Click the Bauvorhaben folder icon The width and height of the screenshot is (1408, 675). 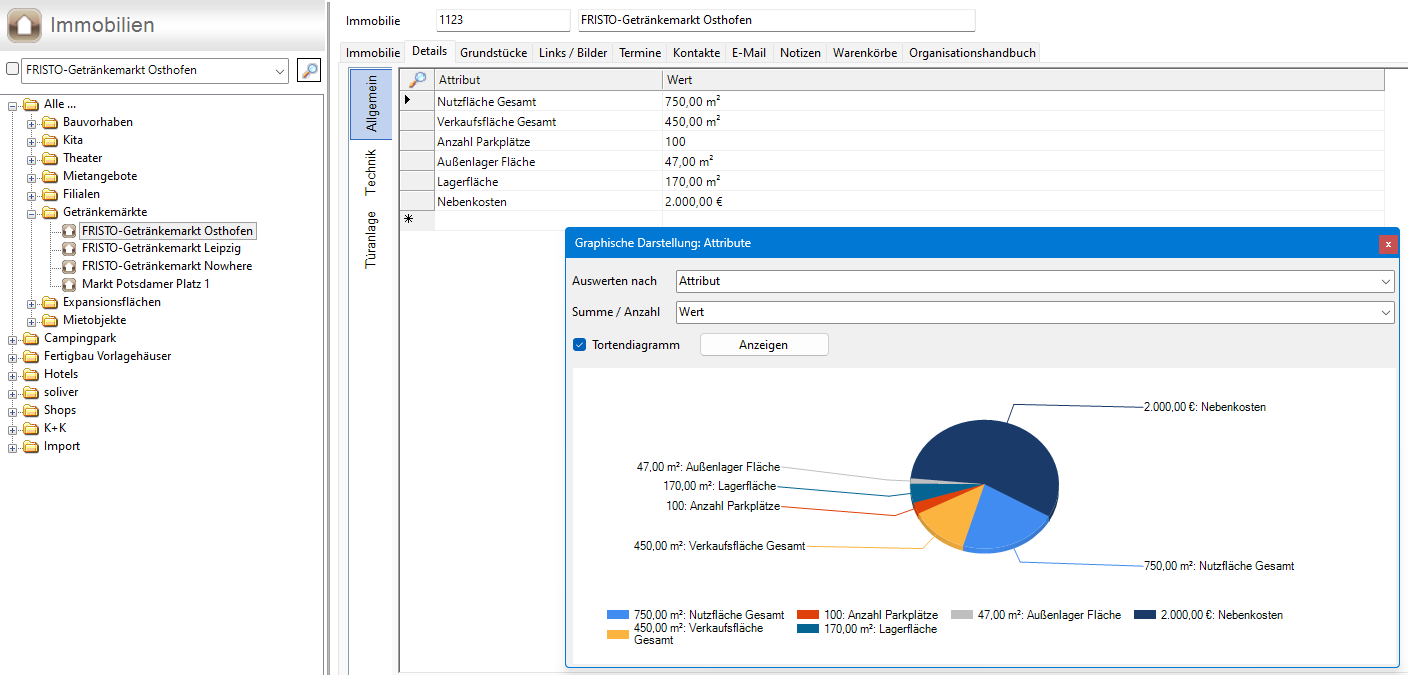pos(50,122)
